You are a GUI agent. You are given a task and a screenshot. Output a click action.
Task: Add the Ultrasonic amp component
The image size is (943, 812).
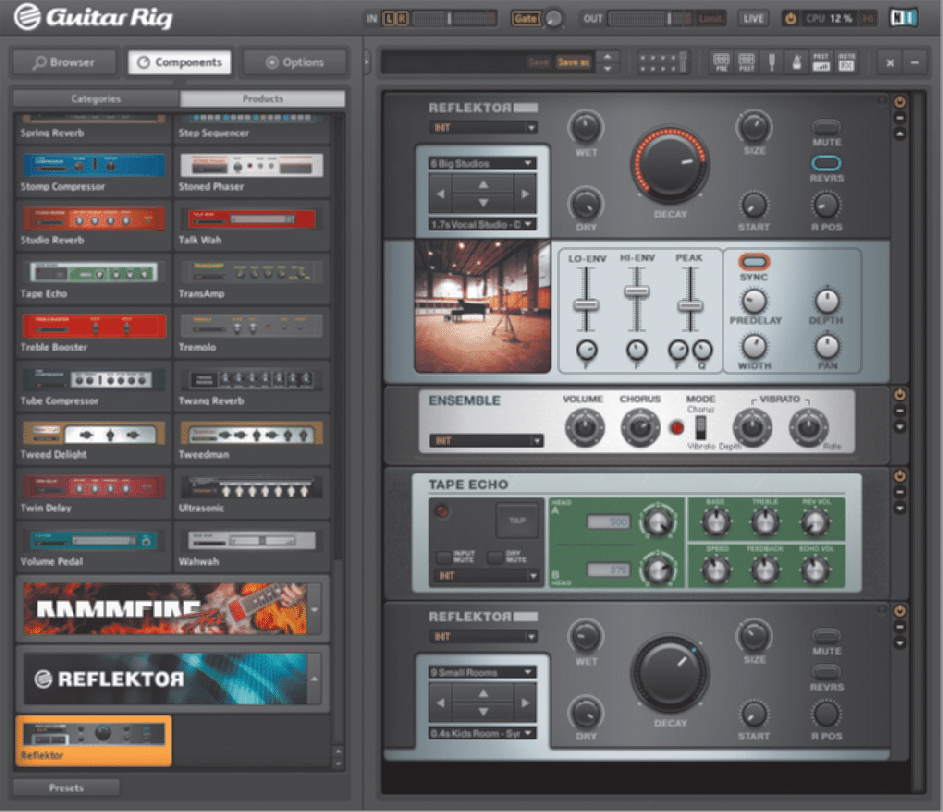[x=251, y=493]
